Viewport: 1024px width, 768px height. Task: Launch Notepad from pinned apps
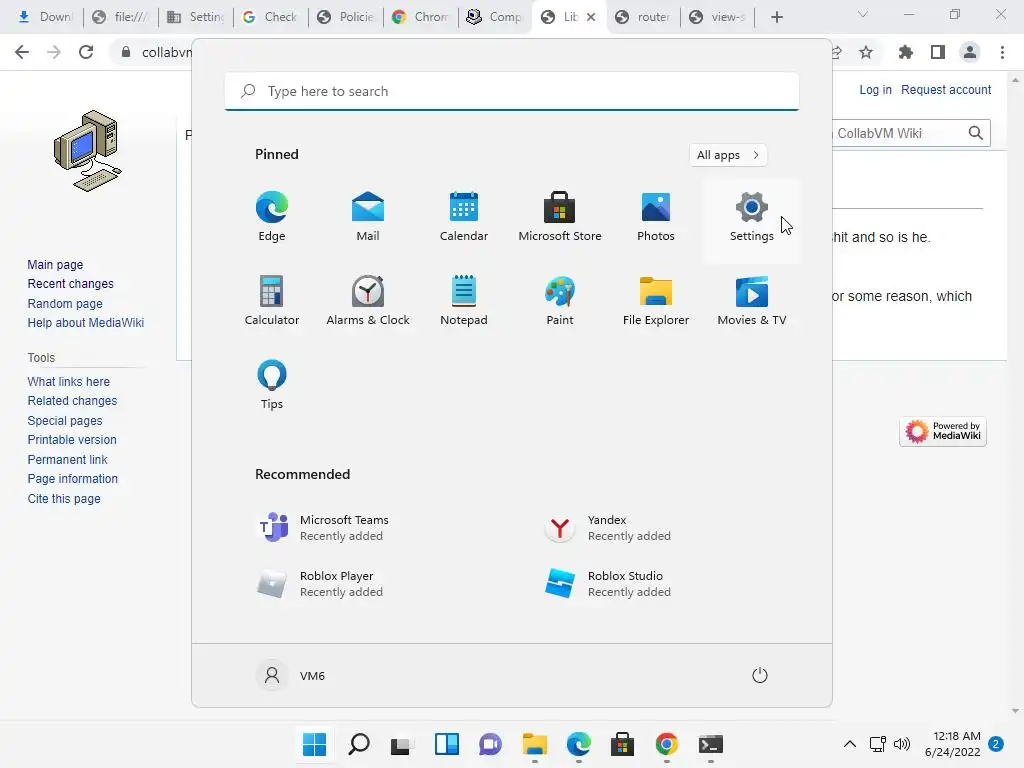464,301
